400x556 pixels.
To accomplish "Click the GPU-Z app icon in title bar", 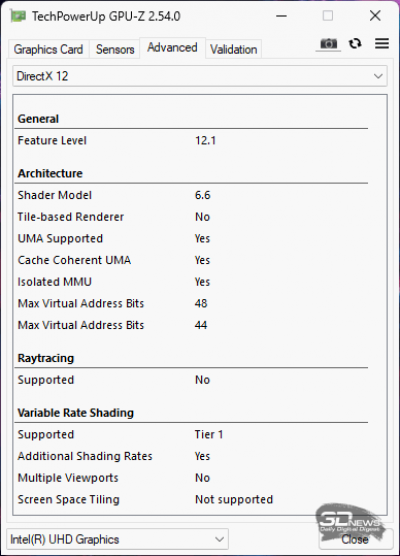I will coord(18,16).
